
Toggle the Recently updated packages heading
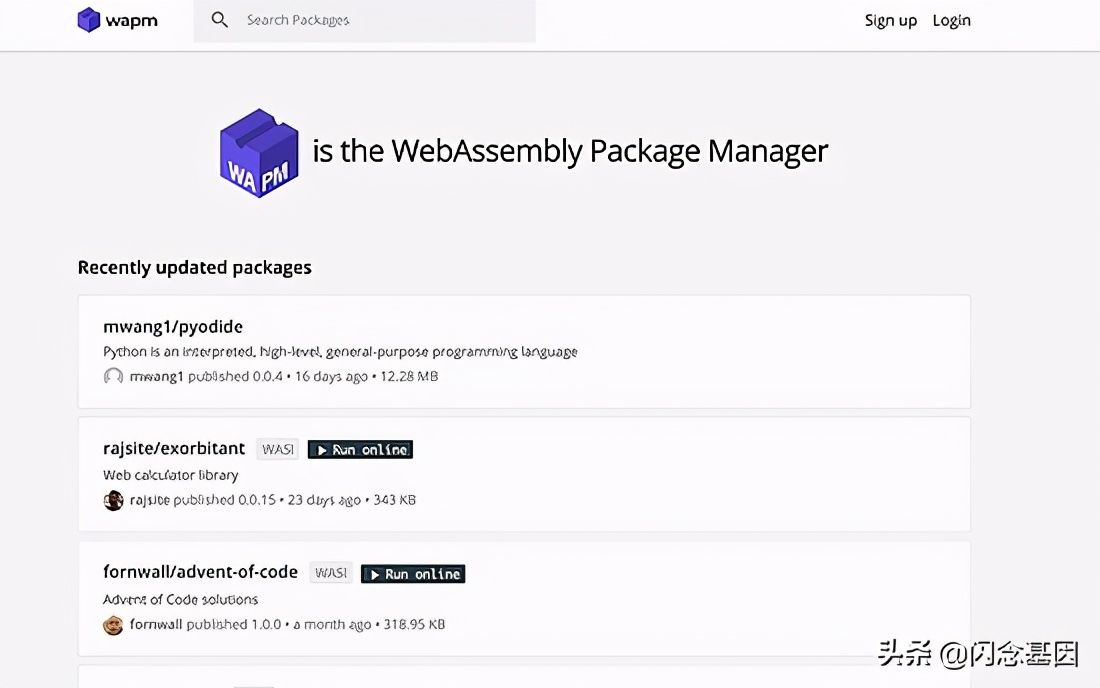point(194,267)
